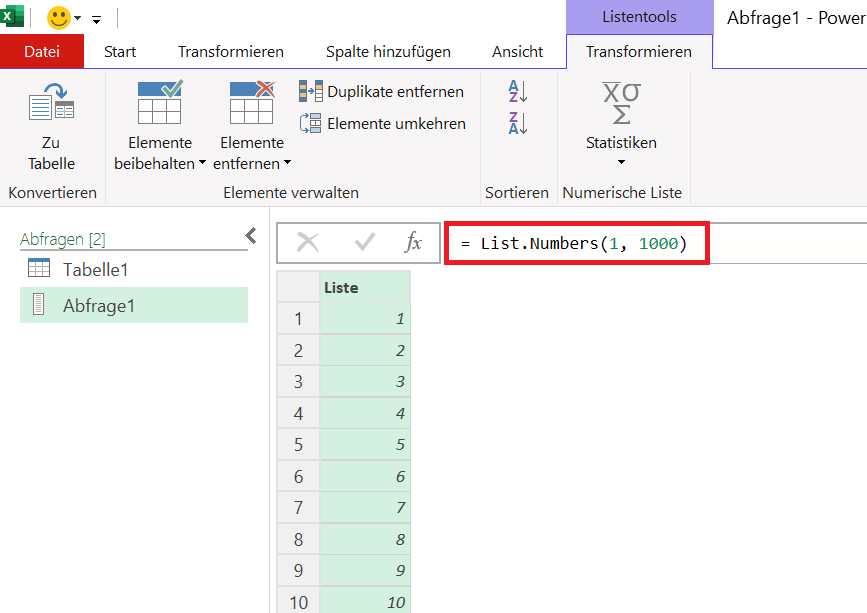Select the Liste column header
Viewport: 867px width, 613px height.
click(365, 287)
